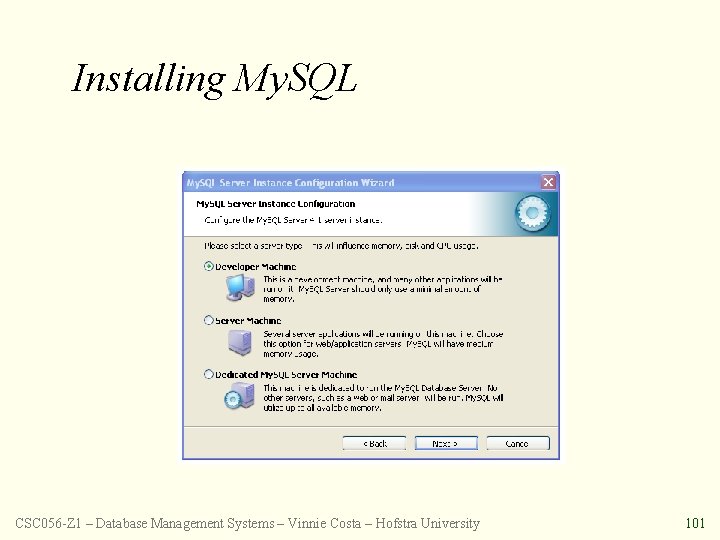Viewport: 720px width, 540px height.
Task: Click the Developer Machine description text
Action: tap(382, 289)
